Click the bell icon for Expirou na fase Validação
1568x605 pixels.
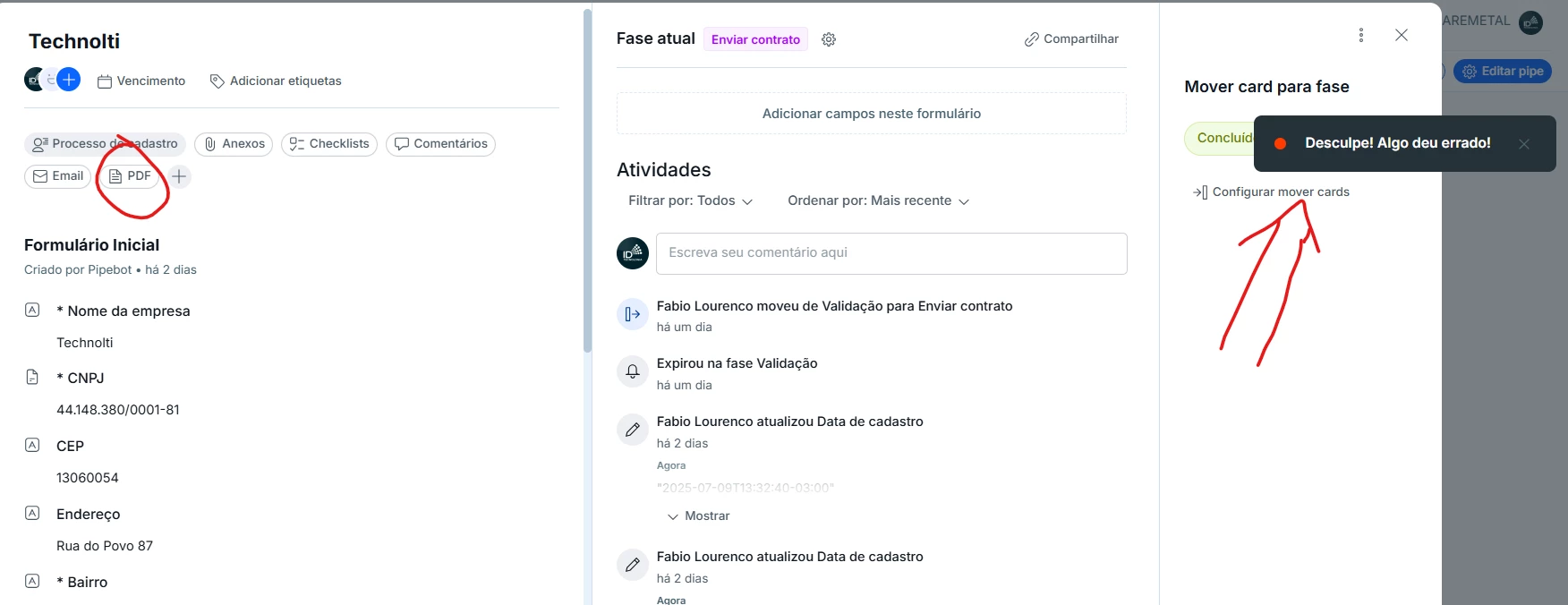coord(633,371)
